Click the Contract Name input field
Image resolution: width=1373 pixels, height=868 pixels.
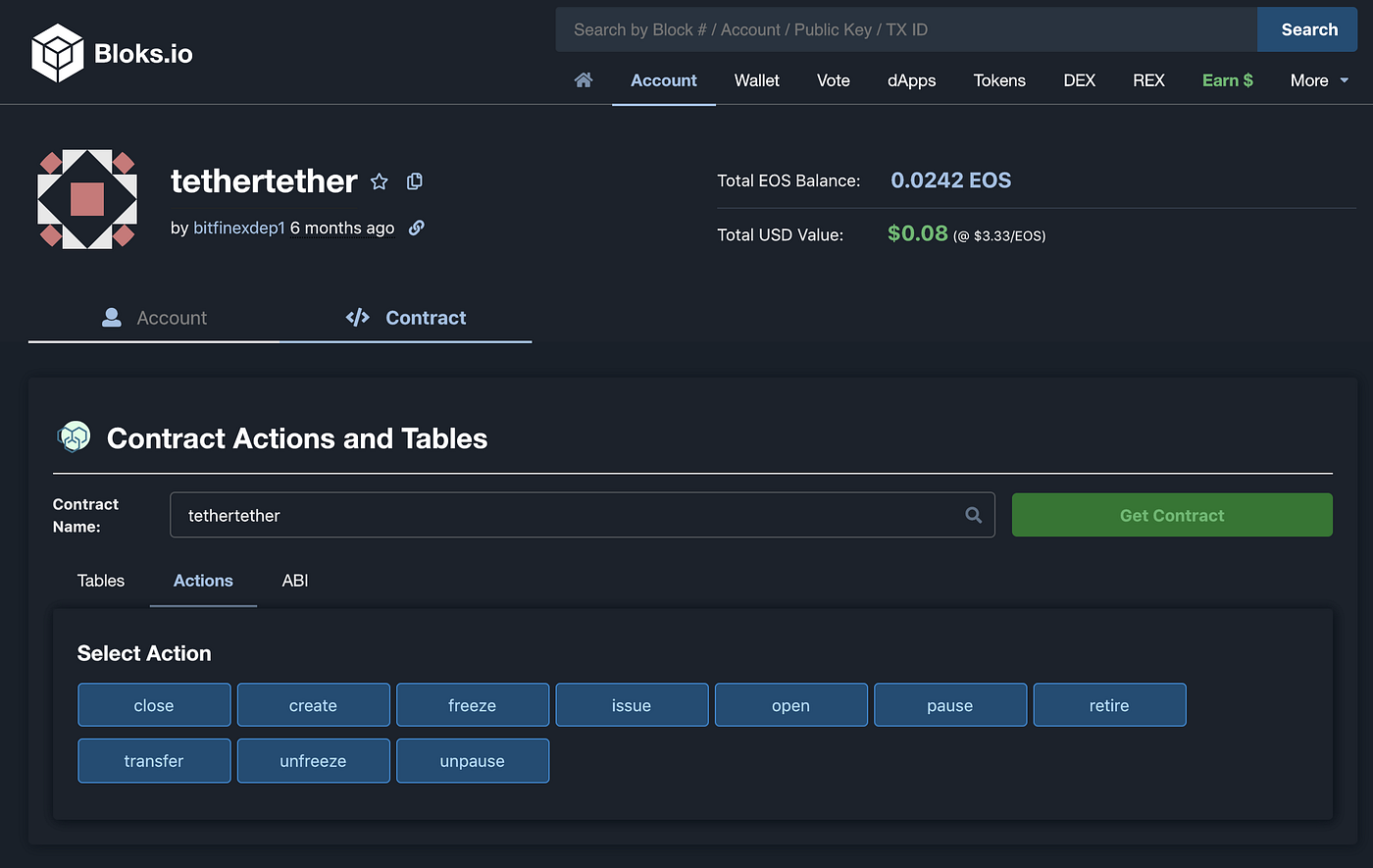(583, 515)
